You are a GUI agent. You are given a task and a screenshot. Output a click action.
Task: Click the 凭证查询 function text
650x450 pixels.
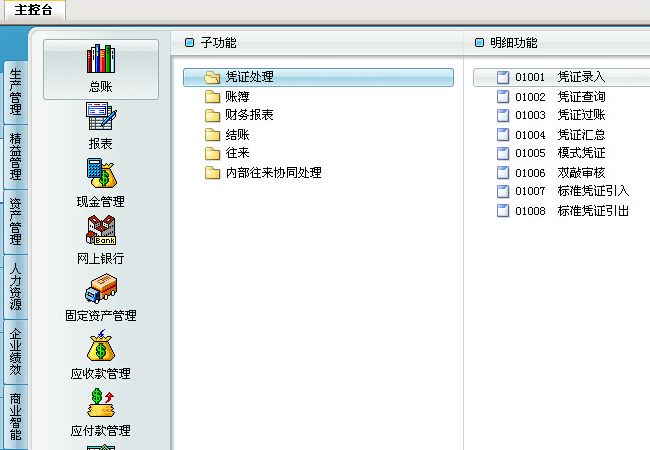pos(581,97)
